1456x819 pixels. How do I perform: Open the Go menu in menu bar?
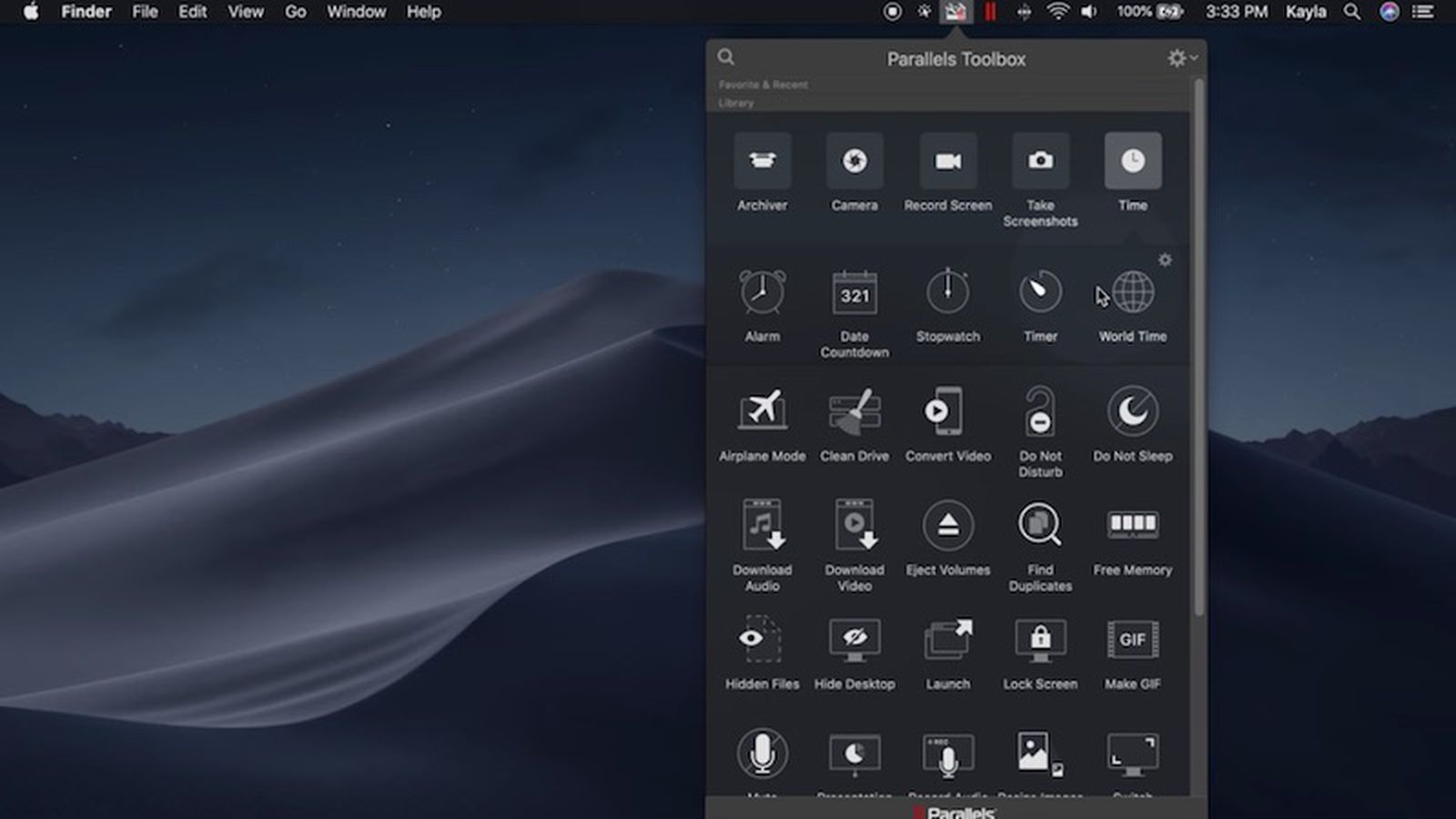[296, 12]
